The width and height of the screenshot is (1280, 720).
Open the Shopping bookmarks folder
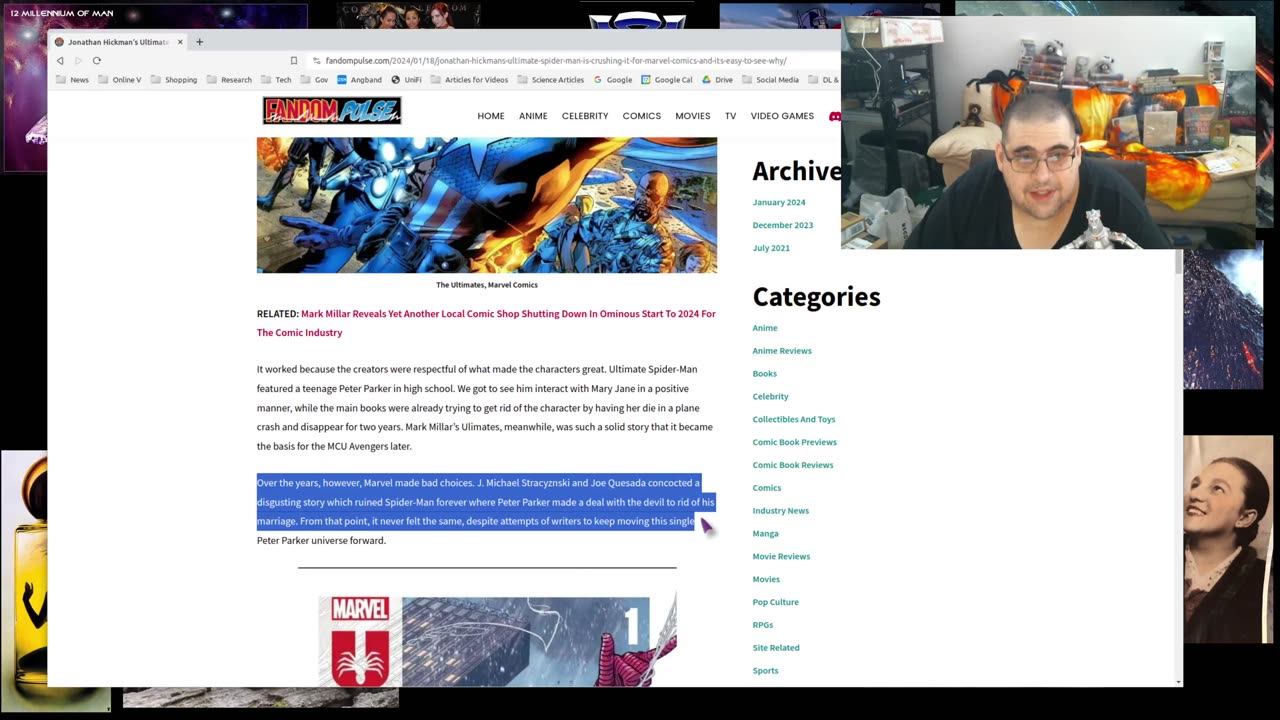tap(173, 80)
